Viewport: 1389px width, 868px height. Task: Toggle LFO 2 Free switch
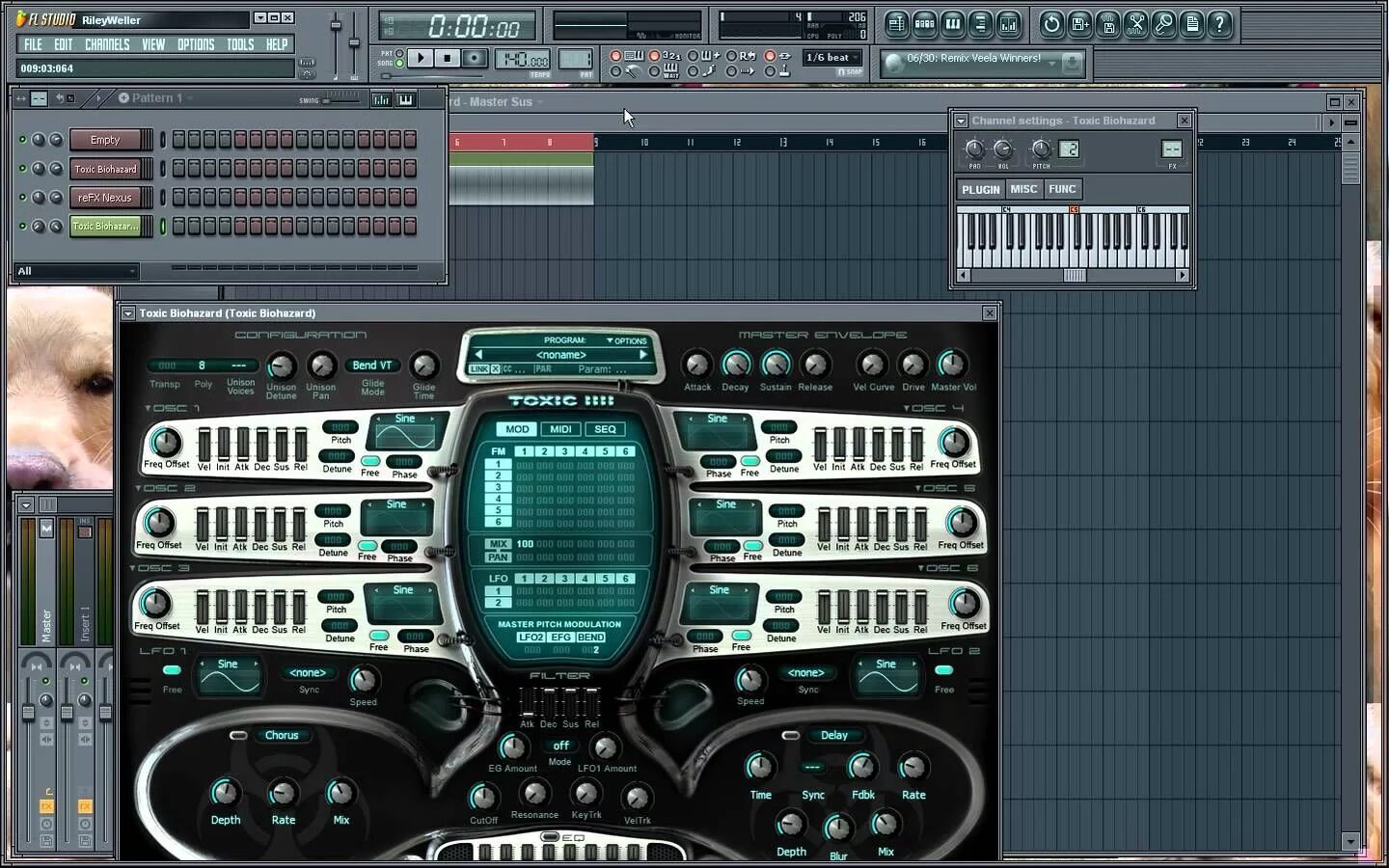[943, 670]
